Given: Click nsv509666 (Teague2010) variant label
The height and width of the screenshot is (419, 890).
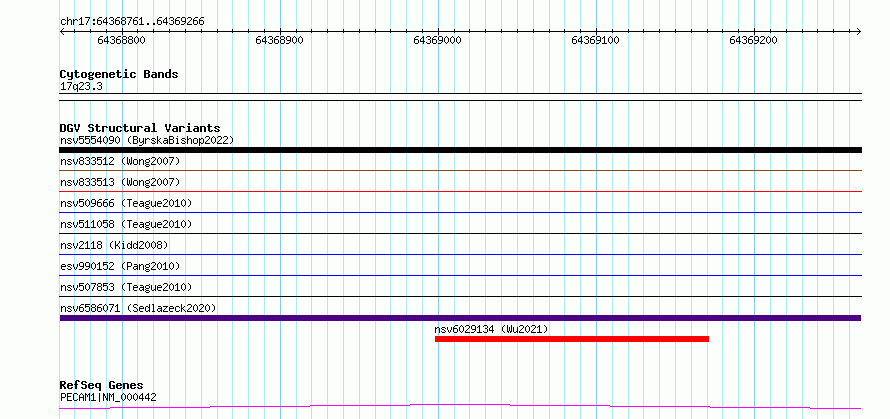Looking at the screenshot, I should coord(126,203).
